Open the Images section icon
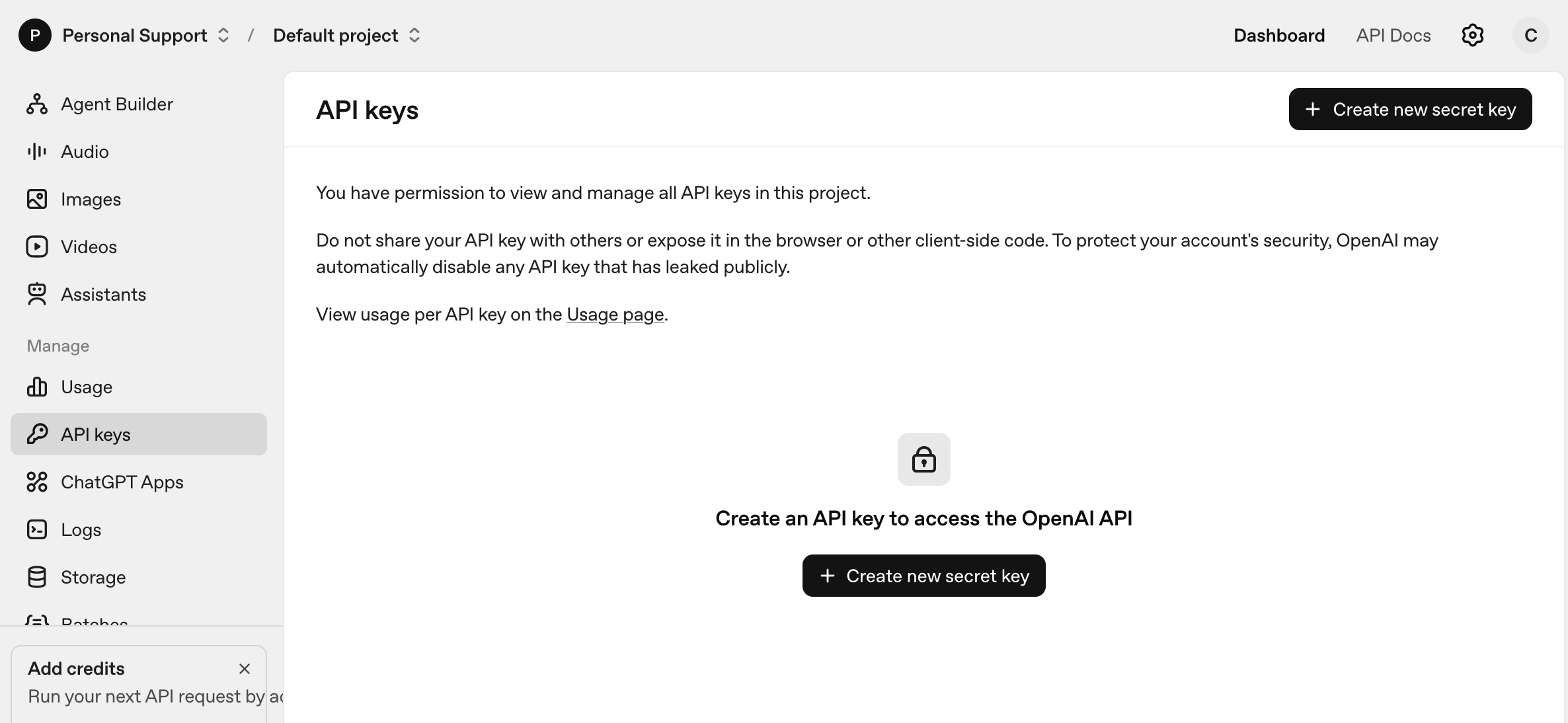 (x=37, y=199)
